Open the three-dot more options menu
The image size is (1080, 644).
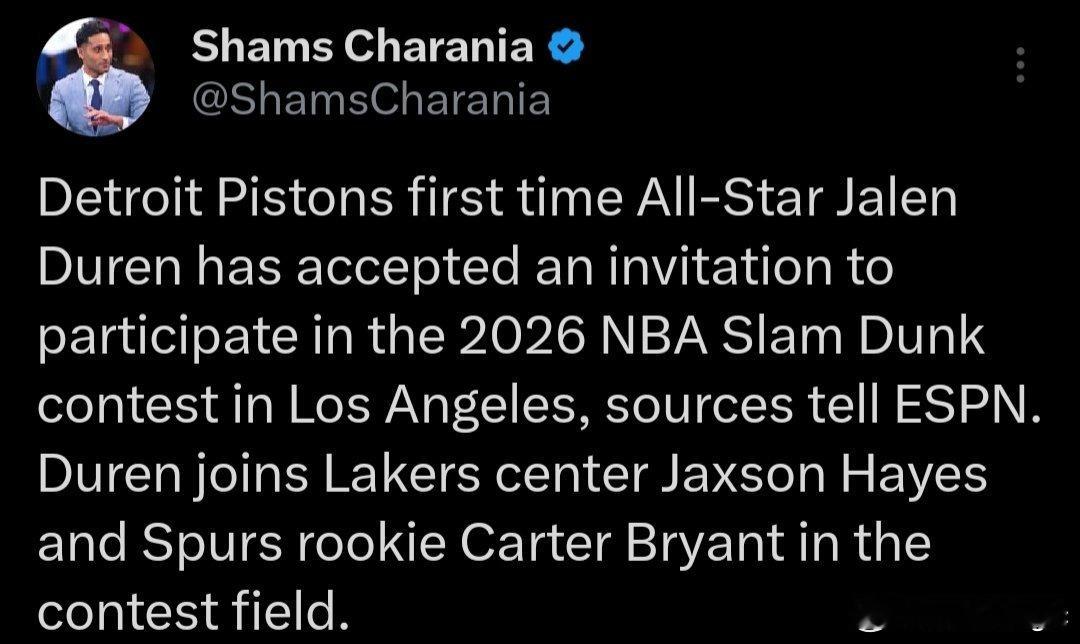click(1020, 65)
